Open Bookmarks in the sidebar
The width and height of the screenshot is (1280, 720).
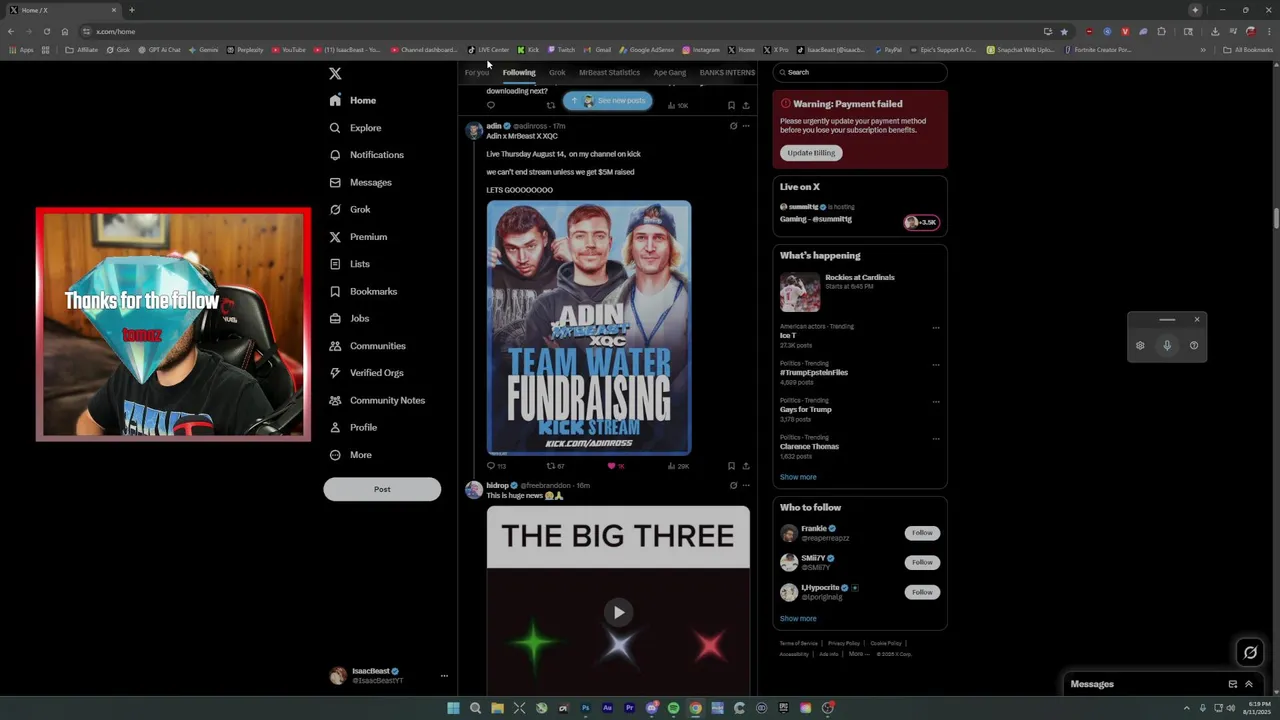[363, 291]
